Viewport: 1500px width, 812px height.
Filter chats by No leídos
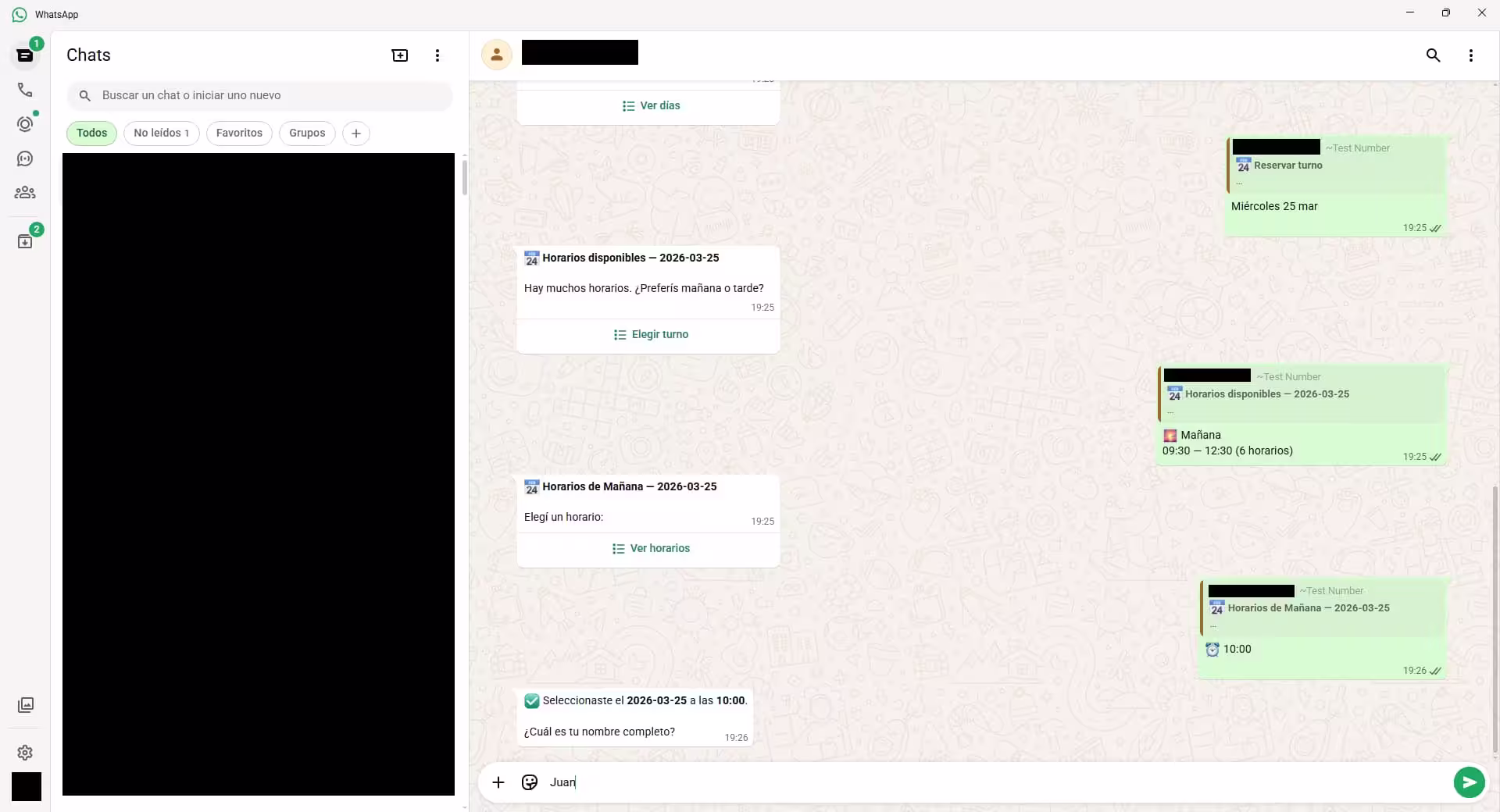[x=161, y=133]
